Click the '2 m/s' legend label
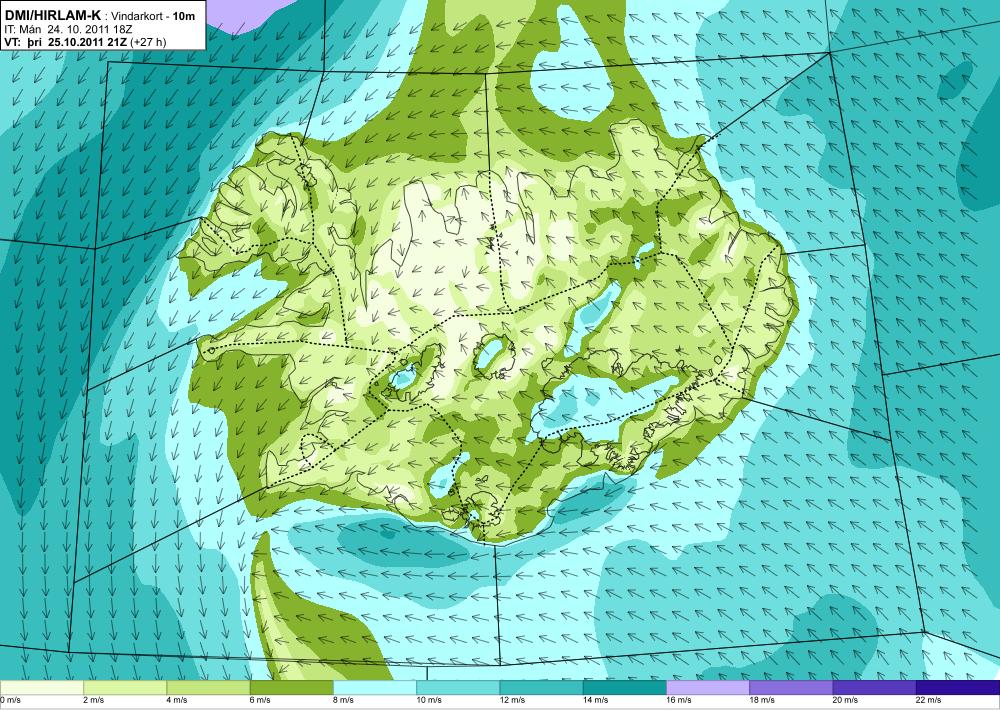 [x=94, y=700]
